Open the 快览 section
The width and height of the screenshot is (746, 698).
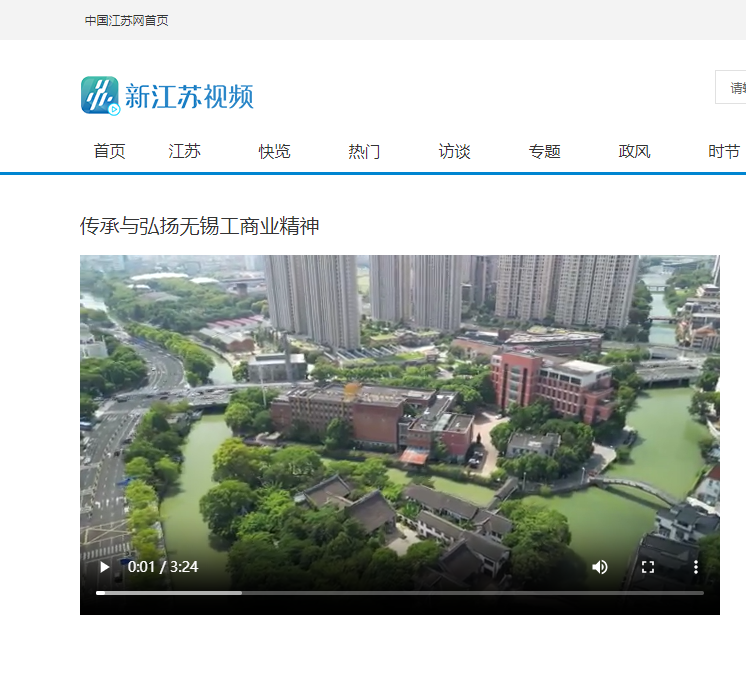point(275,152)
